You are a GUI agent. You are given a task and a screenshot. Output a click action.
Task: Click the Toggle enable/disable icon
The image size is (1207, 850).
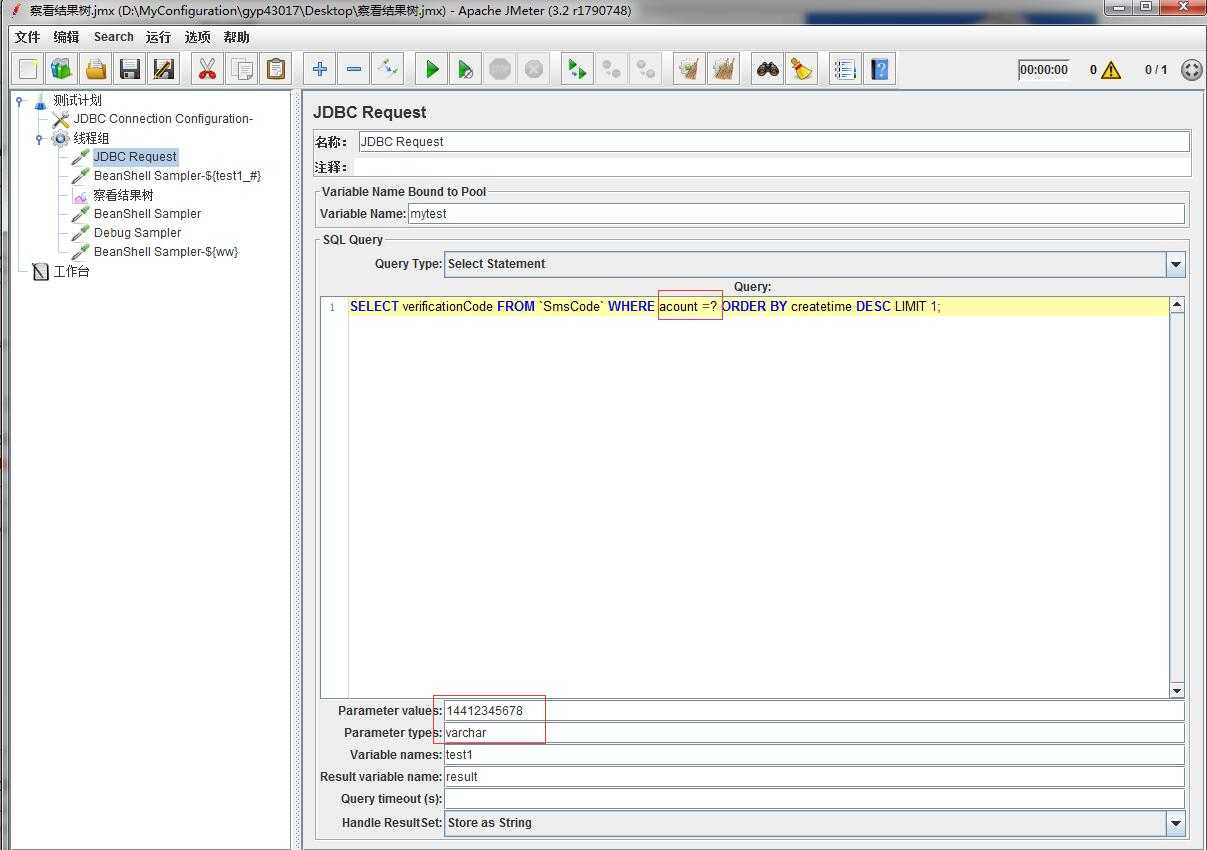pos(388,69)
